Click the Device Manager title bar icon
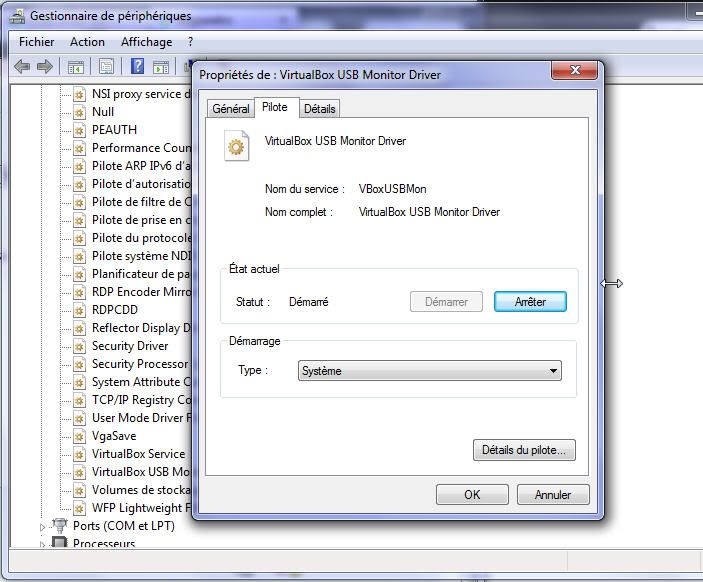 (x=17, y=16)
